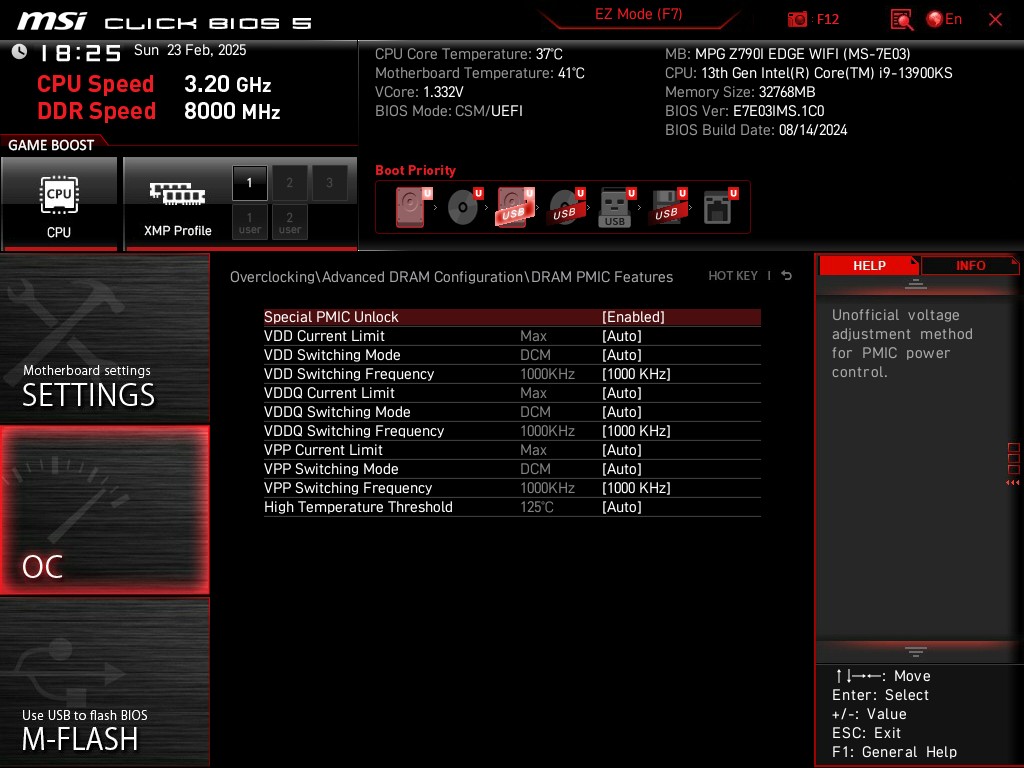Image resolution: width=1024 pixels, height=768 pixels.
Task: Switch to the INFO tab
Action: (970, 266)
